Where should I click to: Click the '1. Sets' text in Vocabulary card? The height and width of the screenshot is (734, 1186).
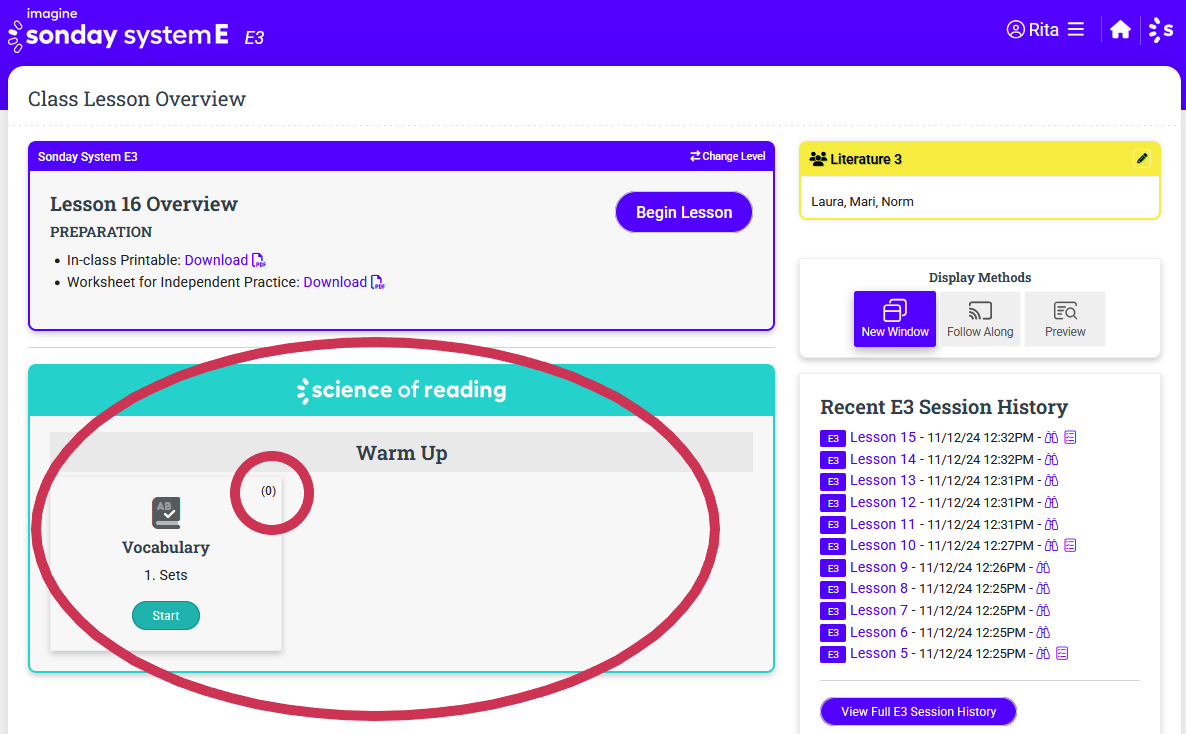[x=166, y=575]
